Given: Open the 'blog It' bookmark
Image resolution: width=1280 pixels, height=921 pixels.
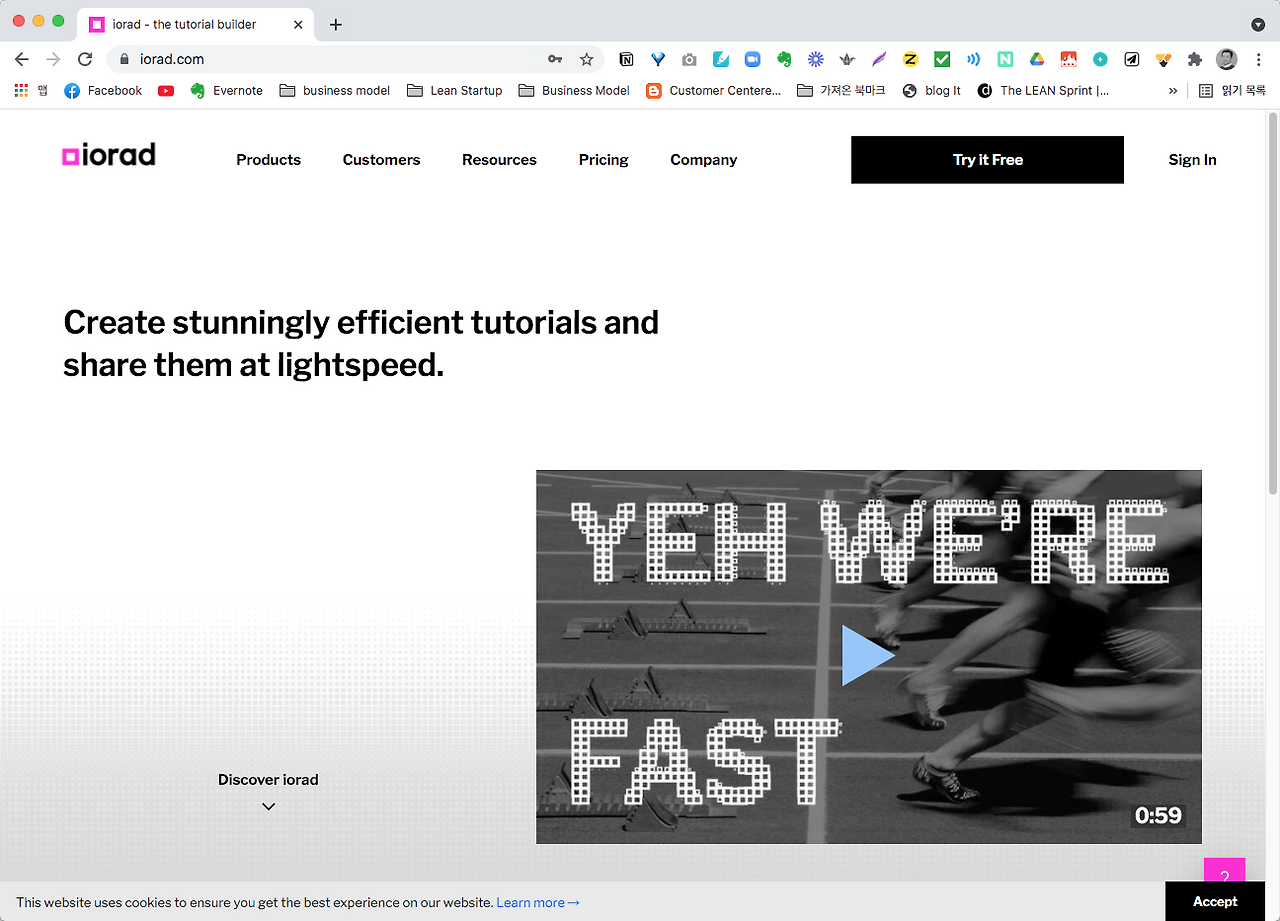Looking at the screenshot, I should (x=931, y=91).
